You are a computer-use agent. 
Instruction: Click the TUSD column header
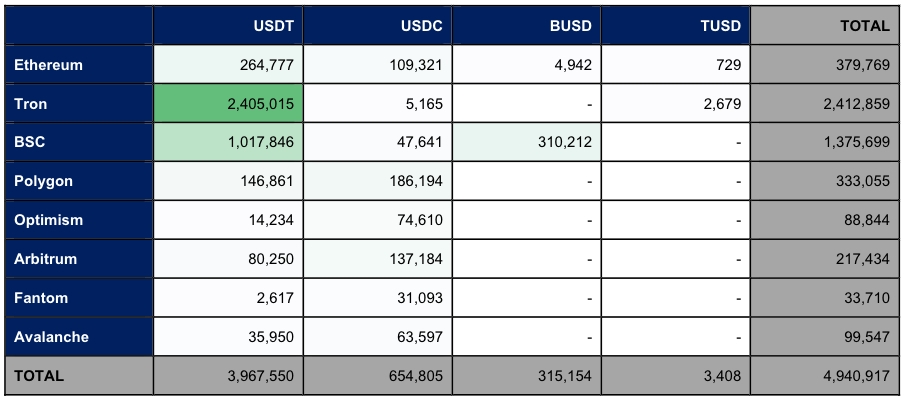coord(675,25)
